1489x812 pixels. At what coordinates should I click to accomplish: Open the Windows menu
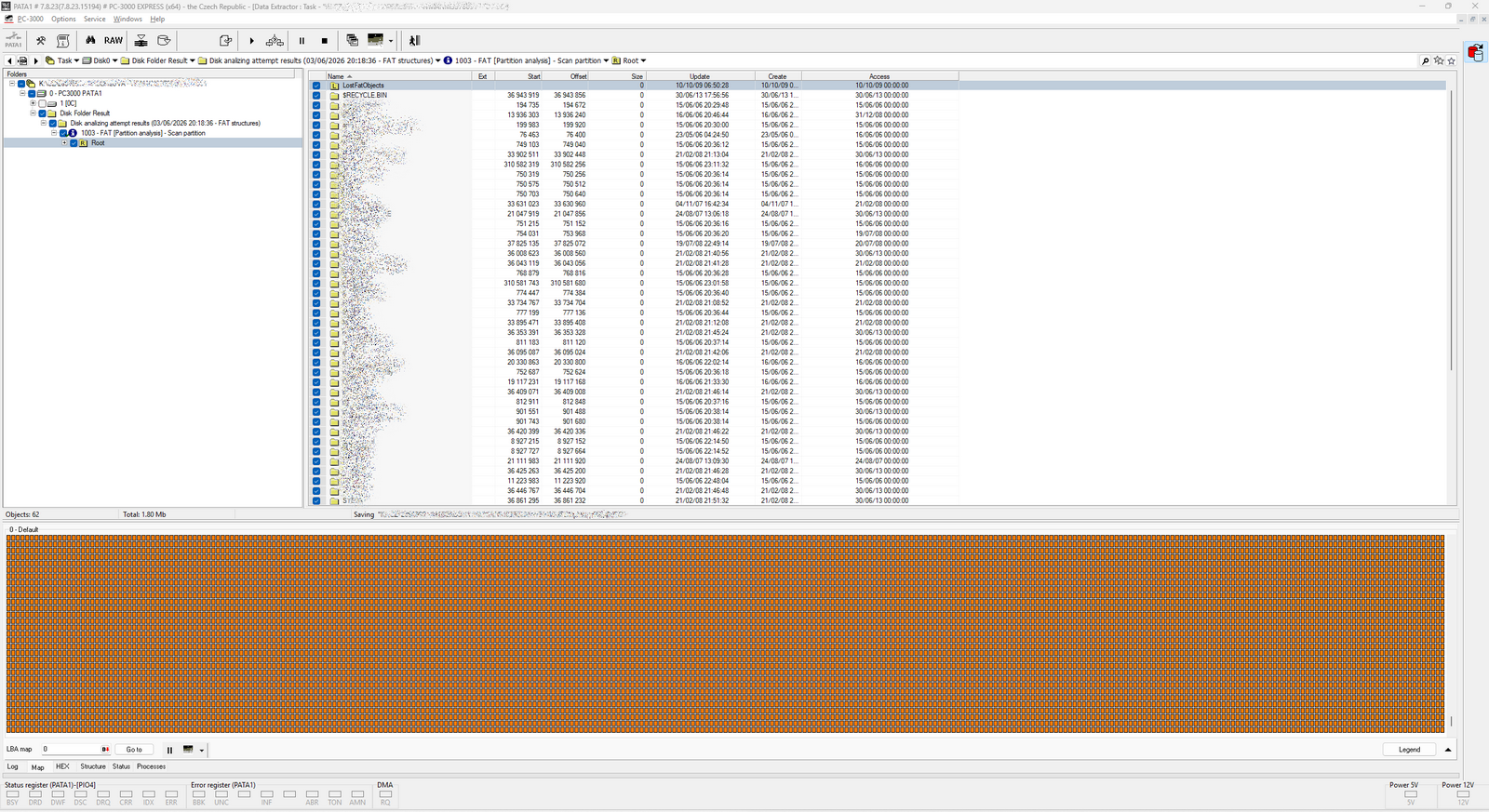coord(127,19)
